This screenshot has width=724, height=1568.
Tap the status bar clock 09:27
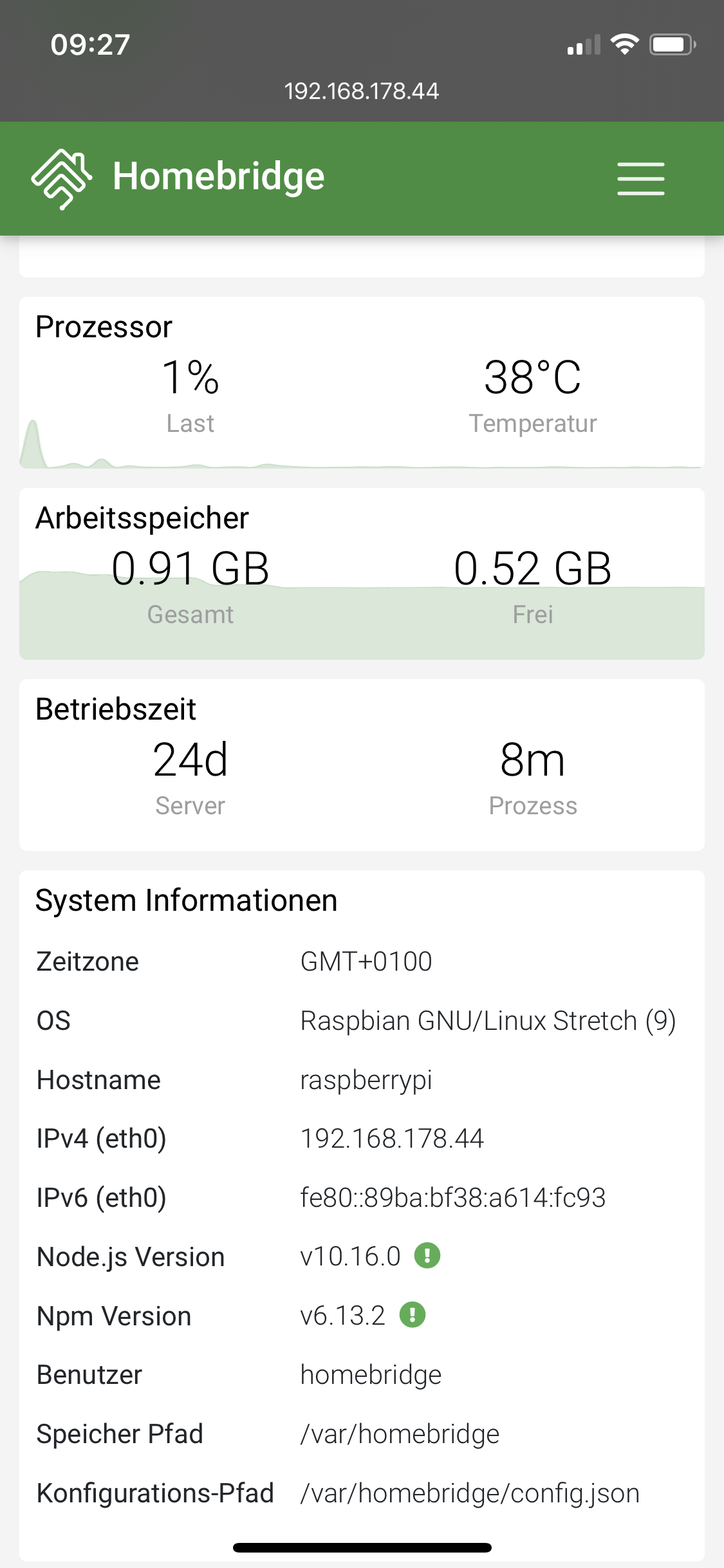click(x=91, y=44)
